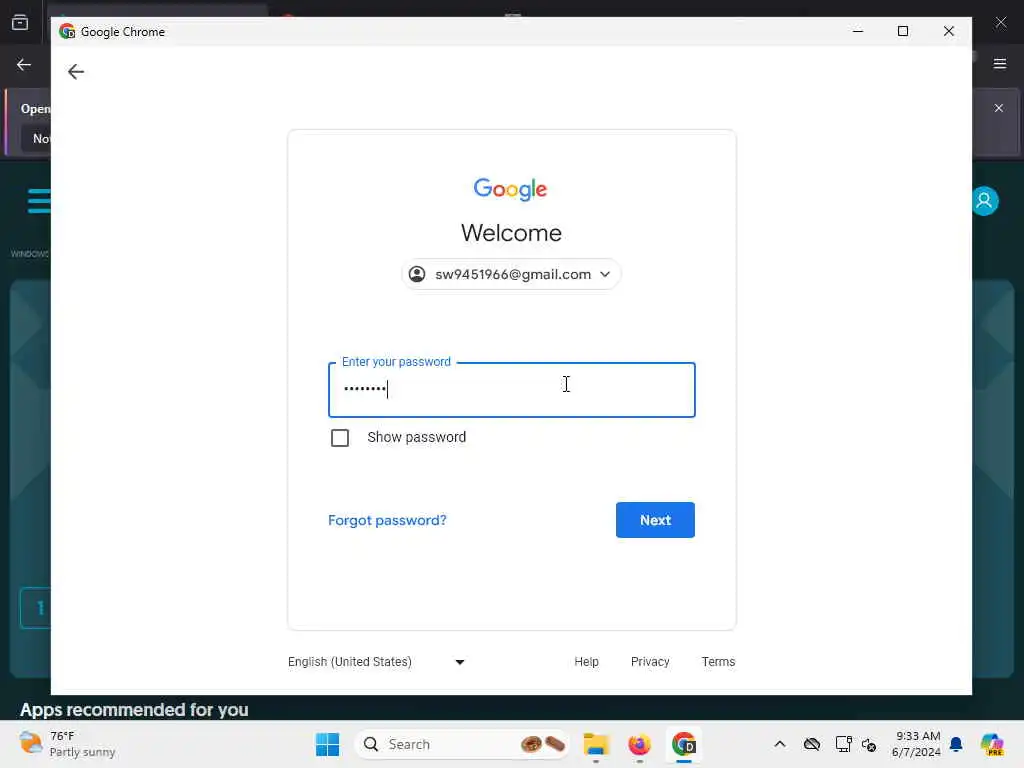1024x768 pixels.
Task: Open the notifications bell in the taskbar
Action: pyautogui.click(x=956, y=744)
